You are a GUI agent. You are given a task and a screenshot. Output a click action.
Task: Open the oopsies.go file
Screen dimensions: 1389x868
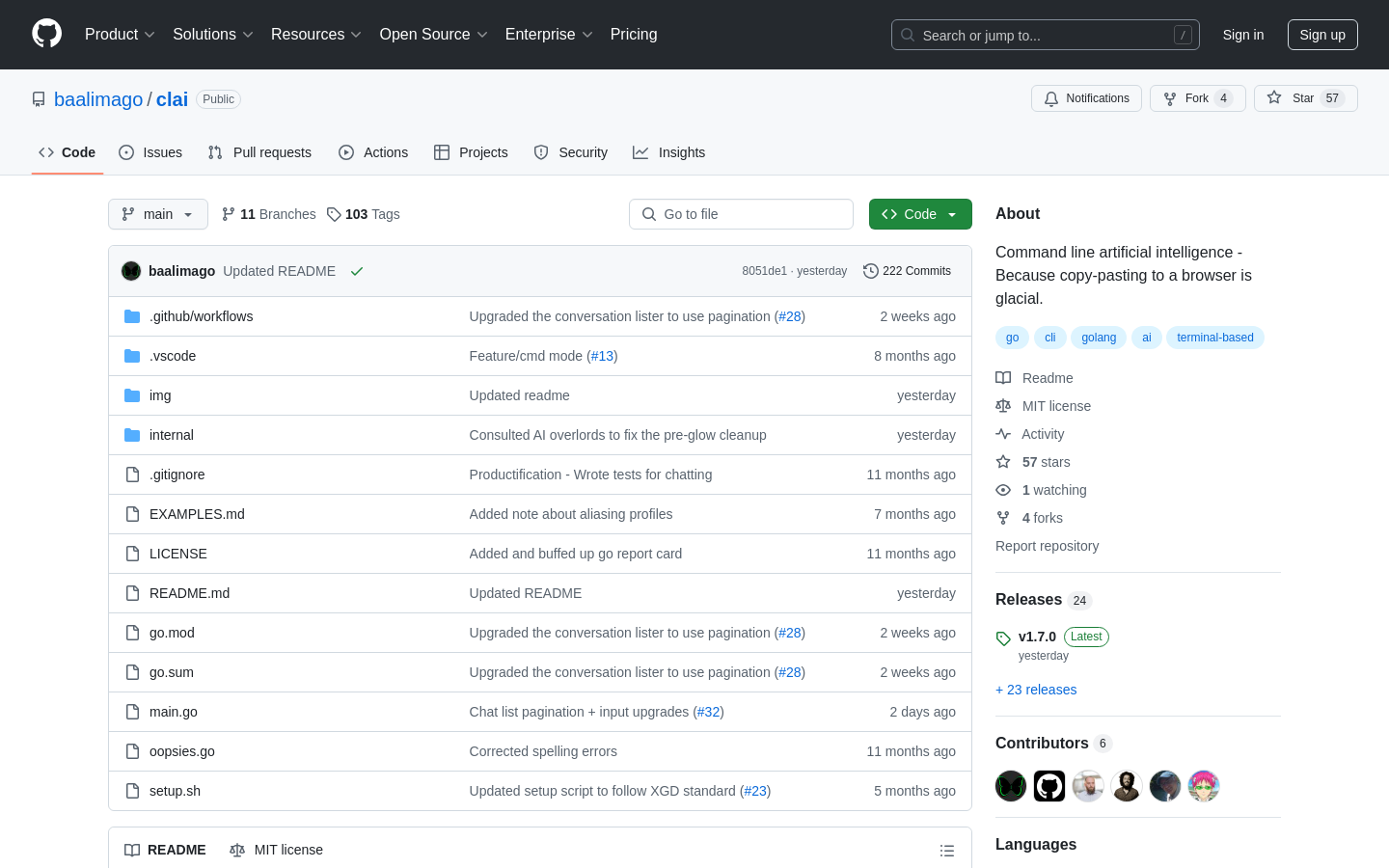tap(182, 751)
